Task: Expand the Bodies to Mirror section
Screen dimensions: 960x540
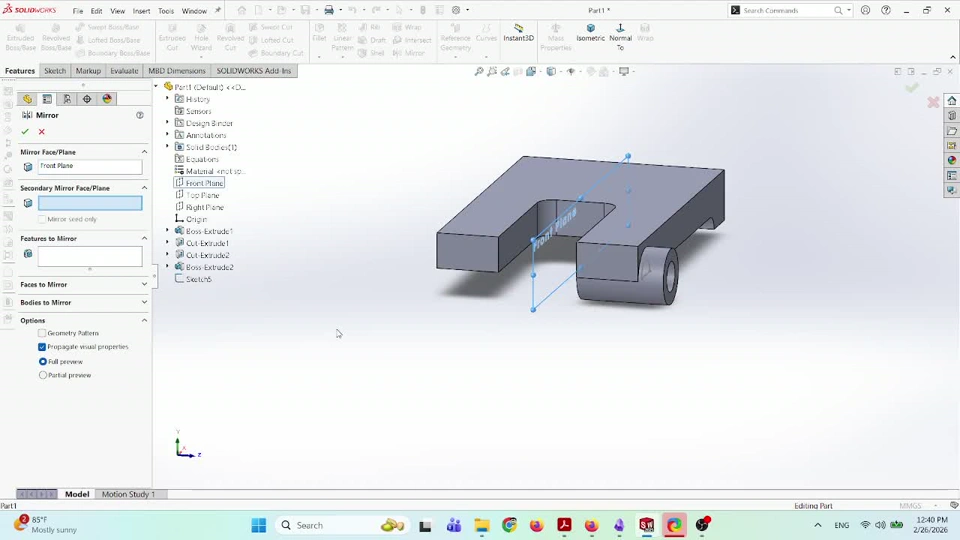Action: tap(144, 302)
